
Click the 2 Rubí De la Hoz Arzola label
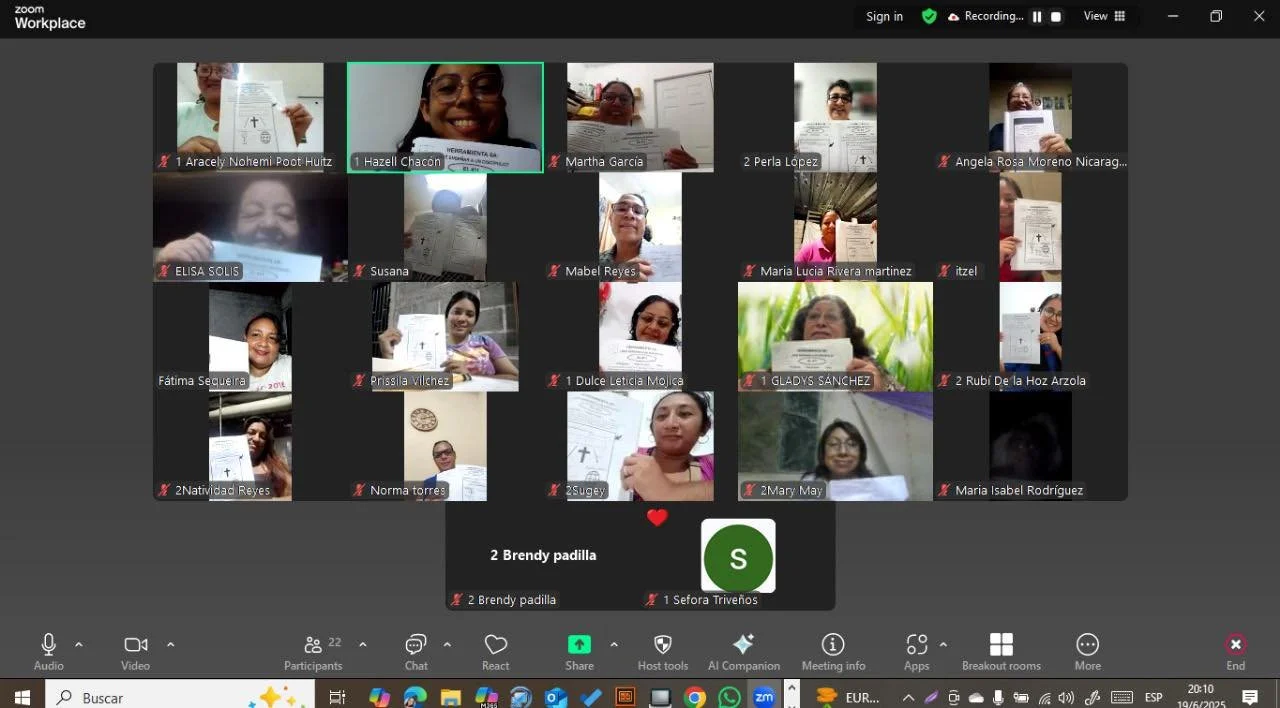[x=1020, y=381]
